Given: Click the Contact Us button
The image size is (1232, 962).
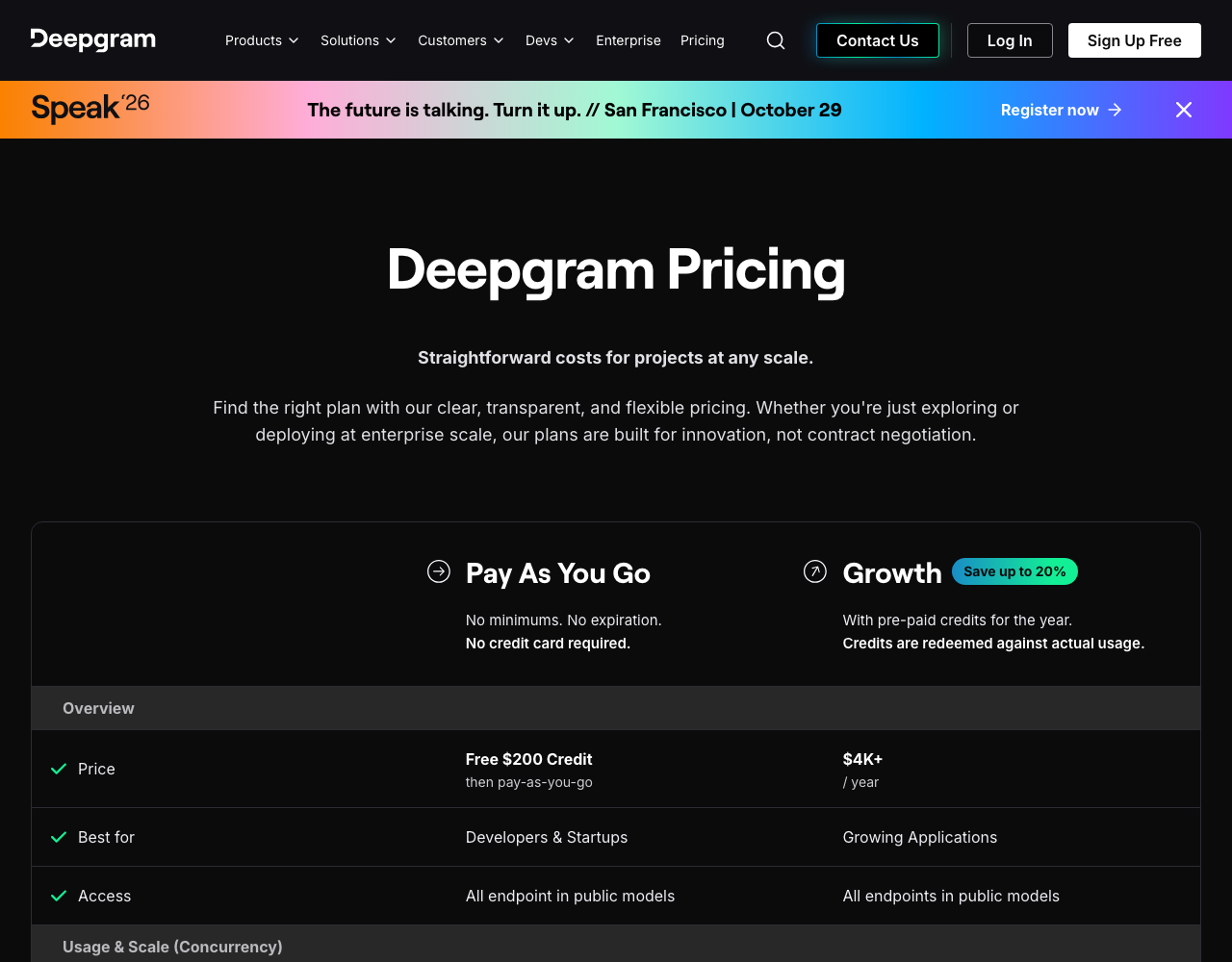Looking at the screenshot, I should click(x=878, y=40).
